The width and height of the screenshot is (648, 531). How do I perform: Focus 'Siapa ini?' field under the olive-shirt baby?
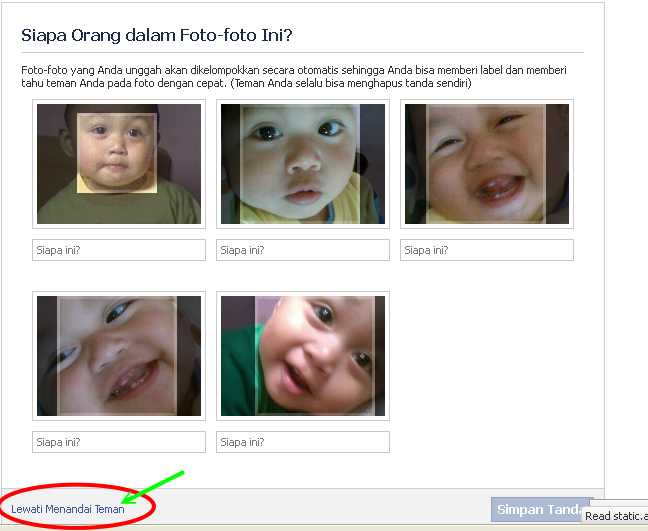click(x=119, y=250)
